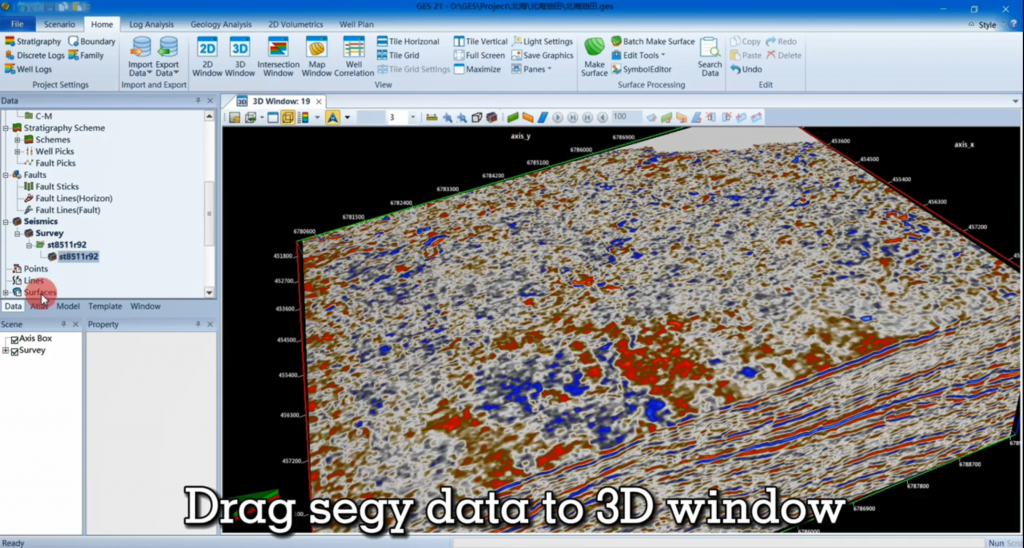This screenshot has width=1024, height=548.
Task: Close the 3D Window: 19 tab
Action: click(319, 101)
